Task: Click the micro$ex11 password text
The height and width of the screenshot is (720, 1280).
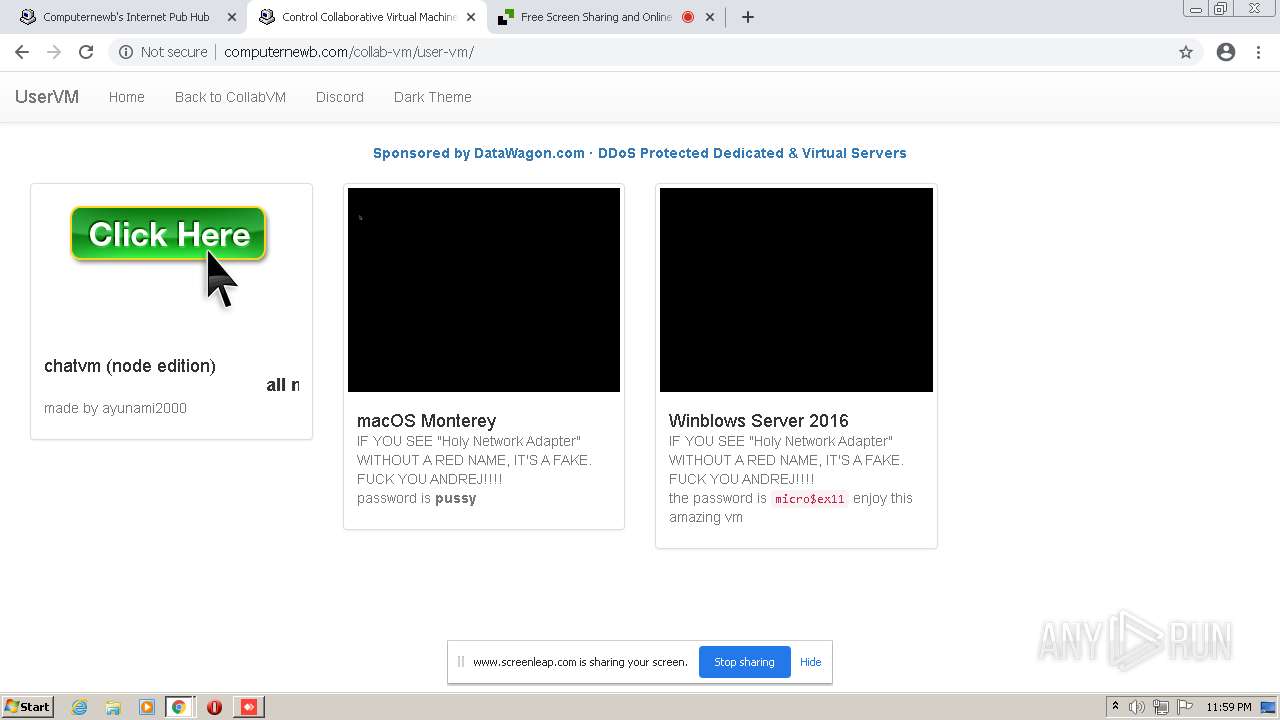Action: [810, 499]
